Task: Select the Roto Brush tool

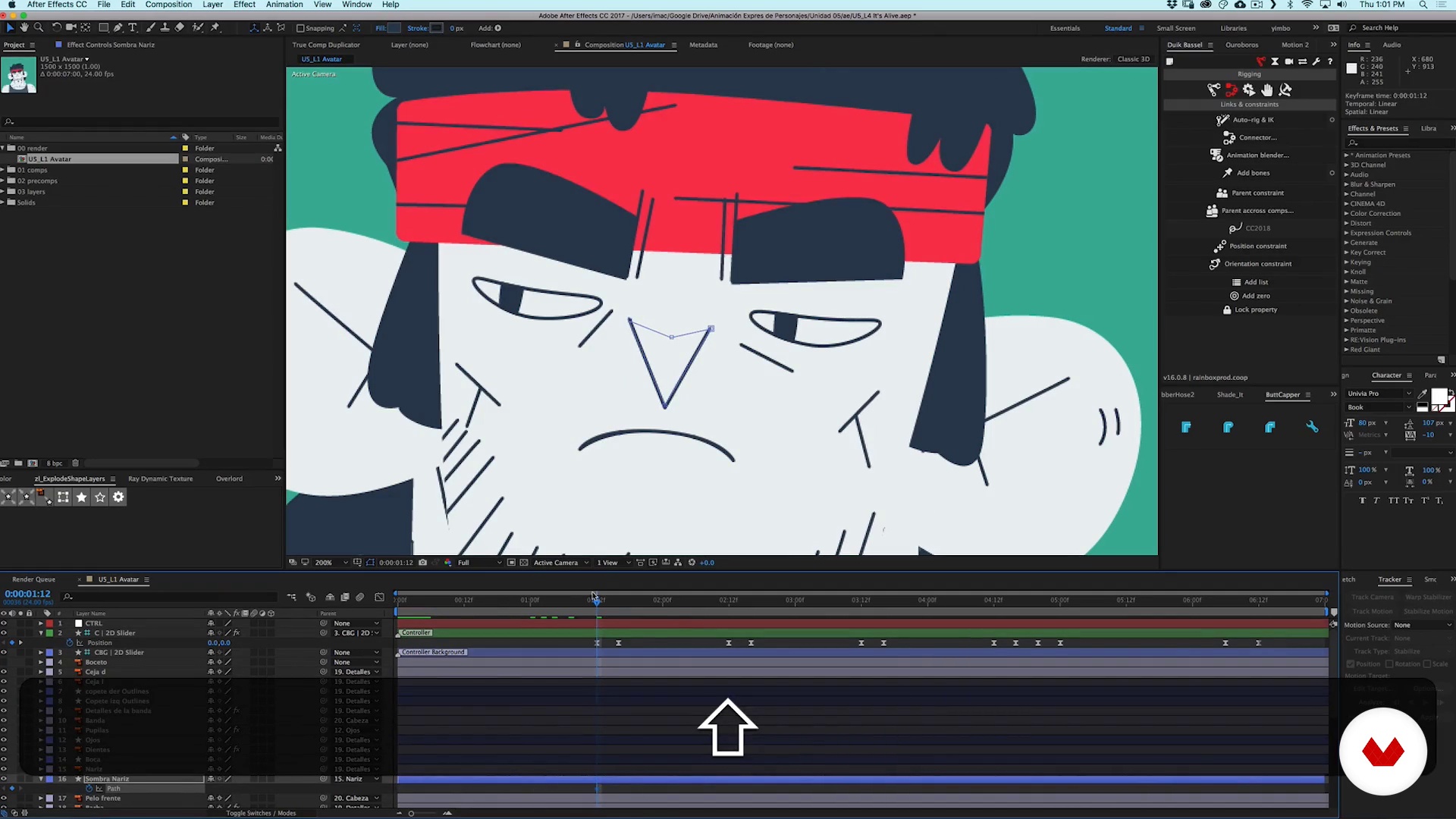Action: pos(198,27)
